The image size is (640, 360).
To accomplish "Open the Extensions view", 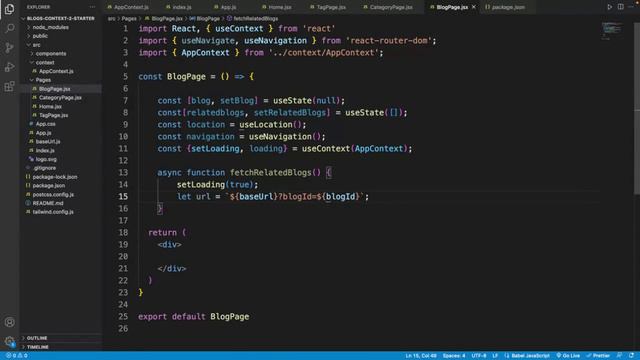I will (x=9, y=86).
